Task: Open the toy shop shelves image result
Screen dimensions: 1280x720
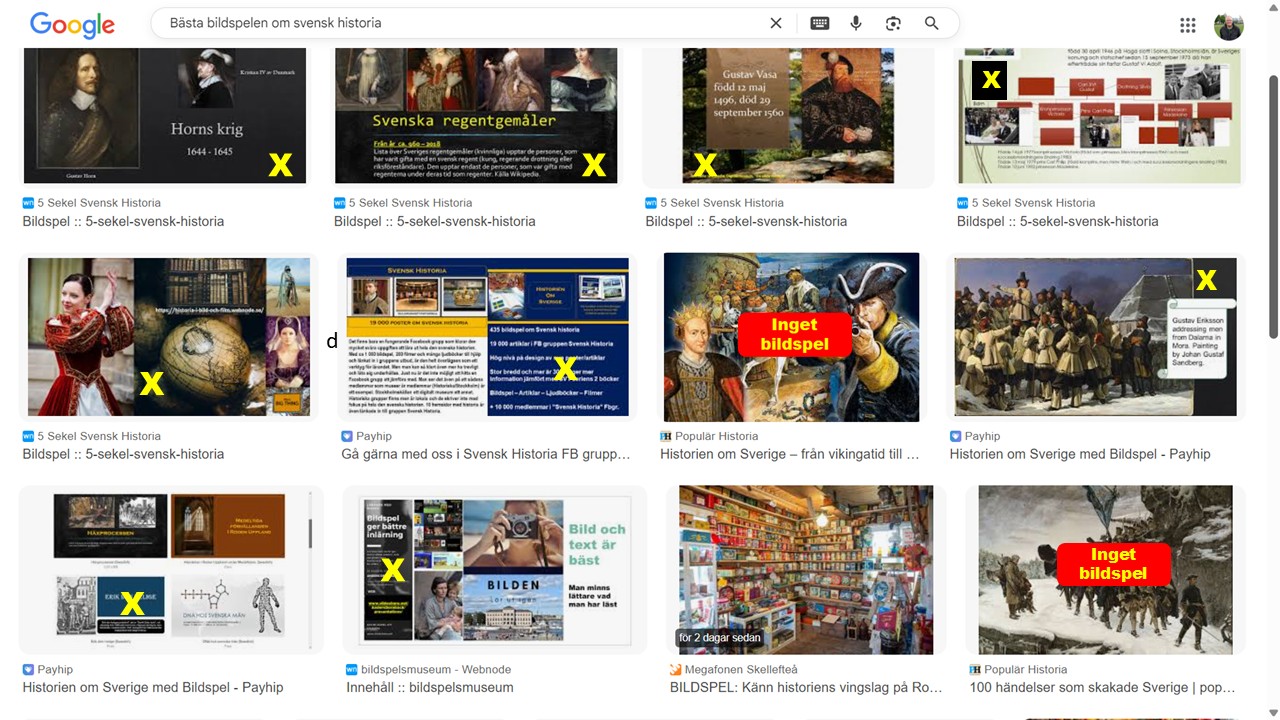Action: click(x=806, y=570)
